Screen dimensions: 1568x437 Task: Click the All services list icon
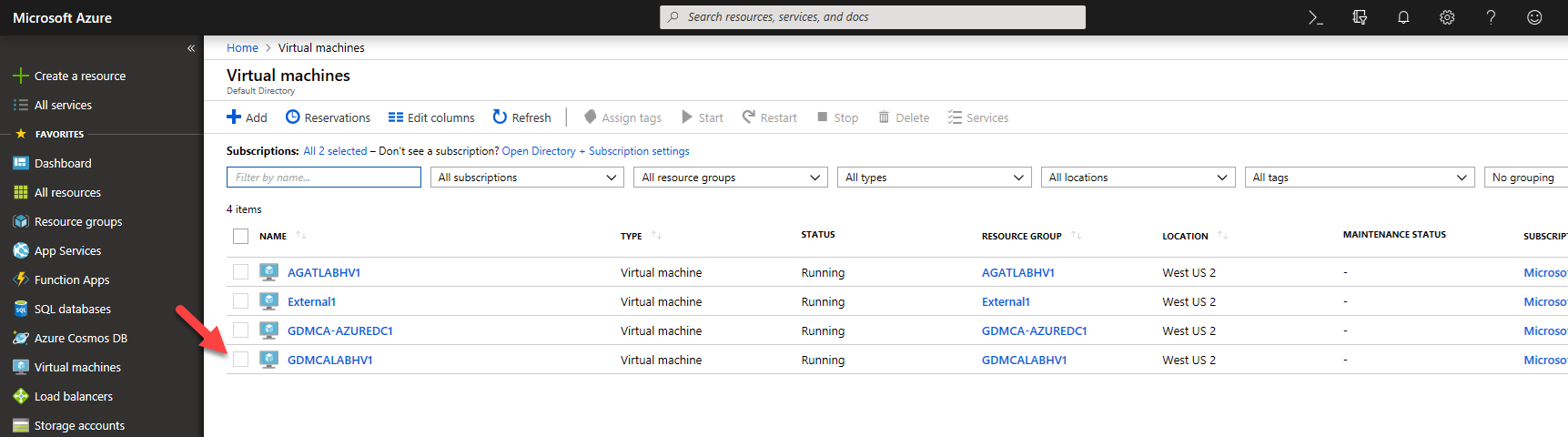(20, 105)
